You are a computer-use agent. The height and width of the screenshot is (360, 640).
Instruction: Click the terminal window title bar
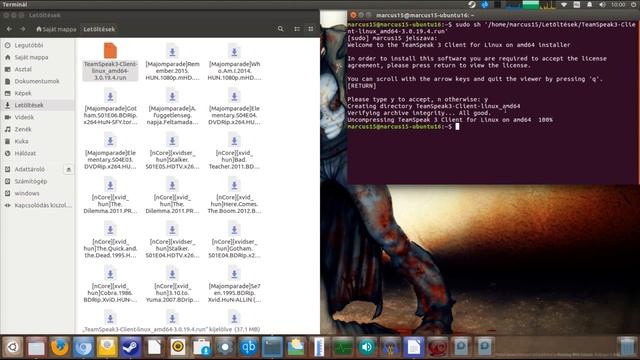[493, 15]
